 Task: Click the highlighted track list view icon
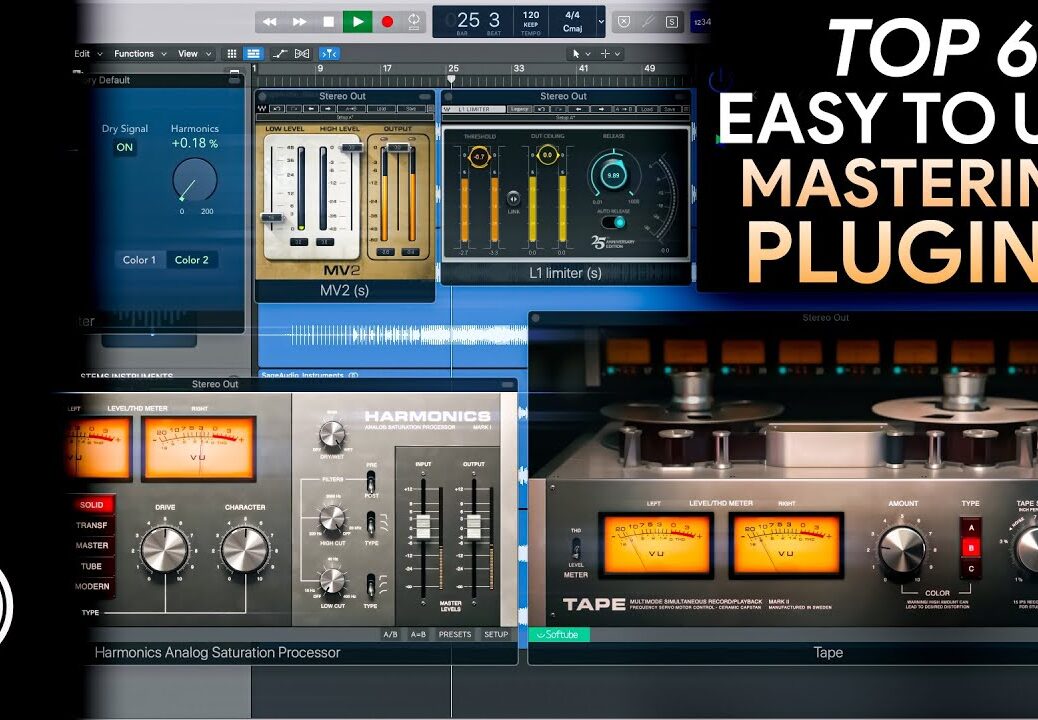(253, 54)
